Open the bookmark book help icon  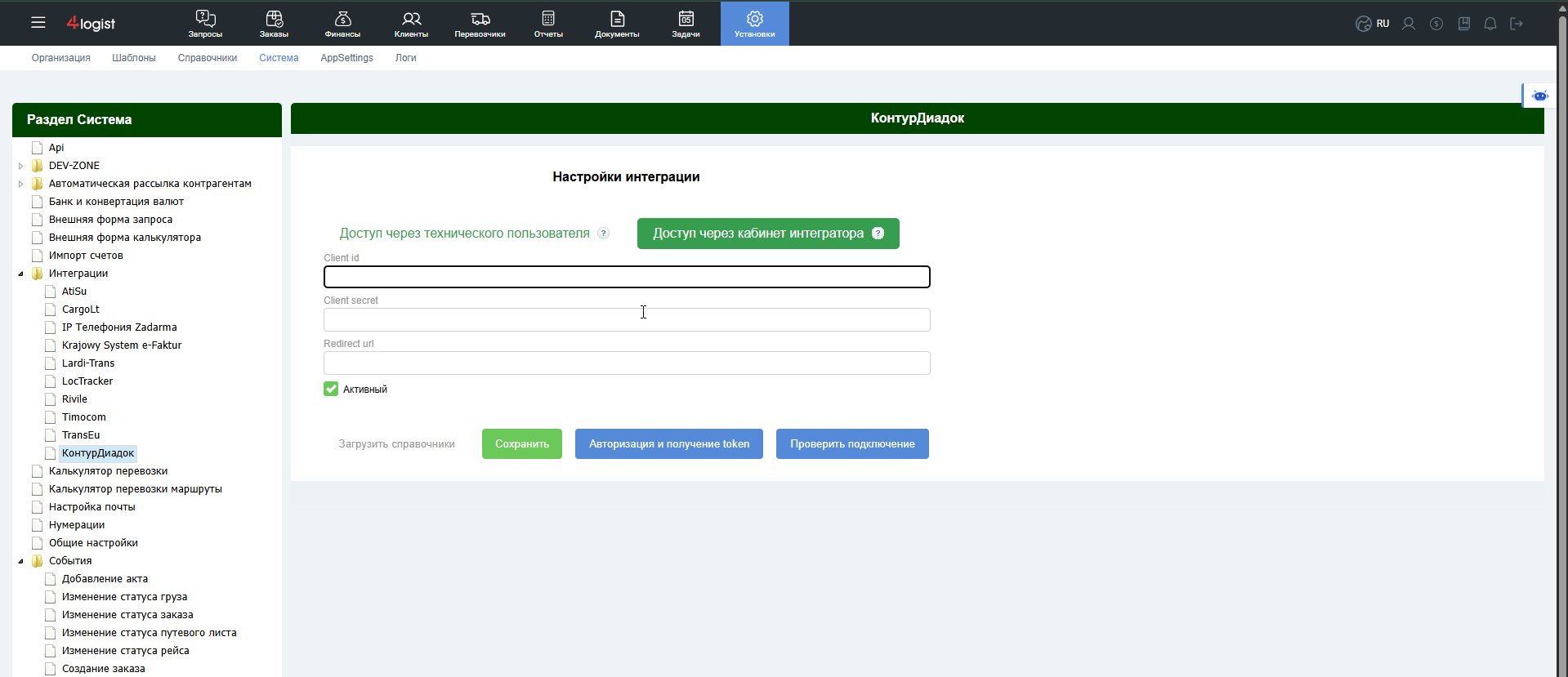(x=1464, y=24)
